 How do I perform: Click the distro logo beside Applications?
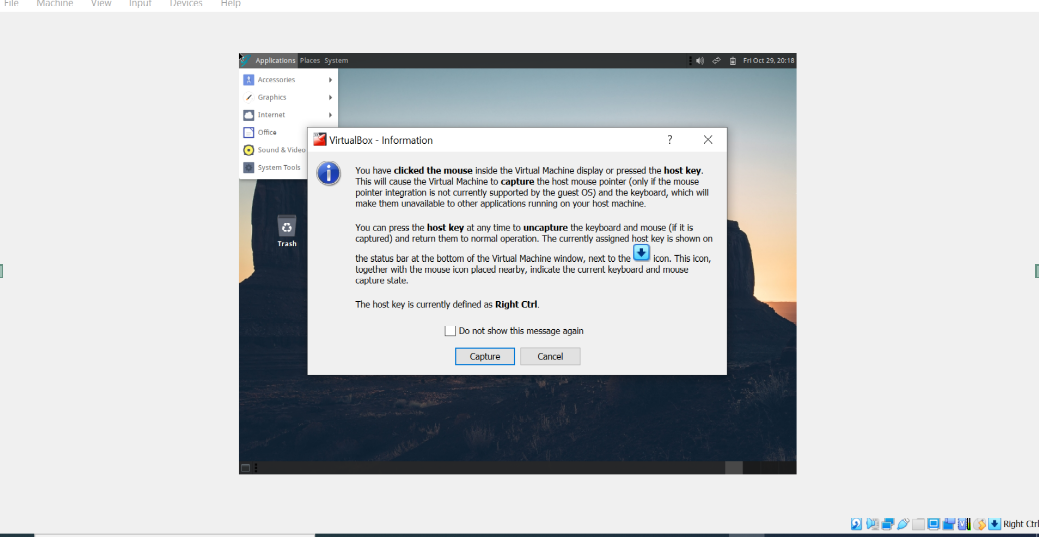[246, 60]
